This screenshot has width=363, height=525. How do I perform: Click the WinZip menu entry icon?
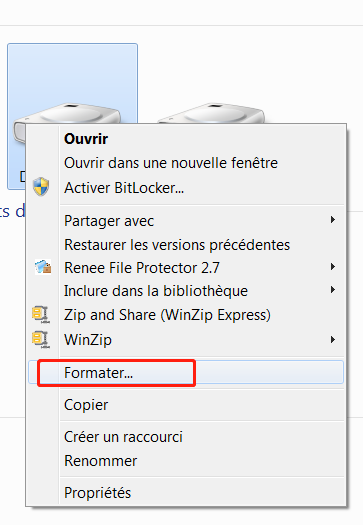tap(41, 340)
